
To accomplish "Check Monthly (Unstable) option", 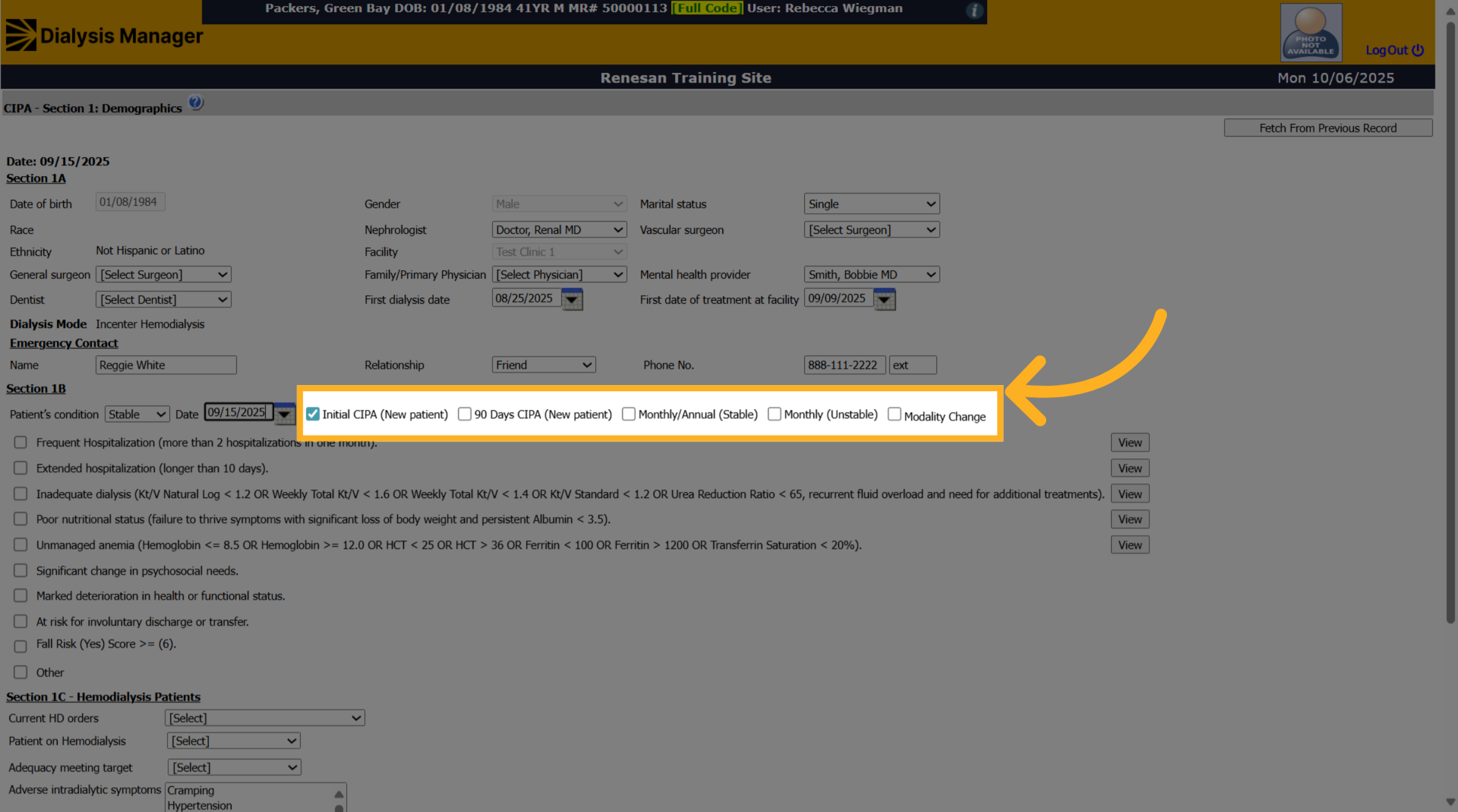I will coord(775,414).
